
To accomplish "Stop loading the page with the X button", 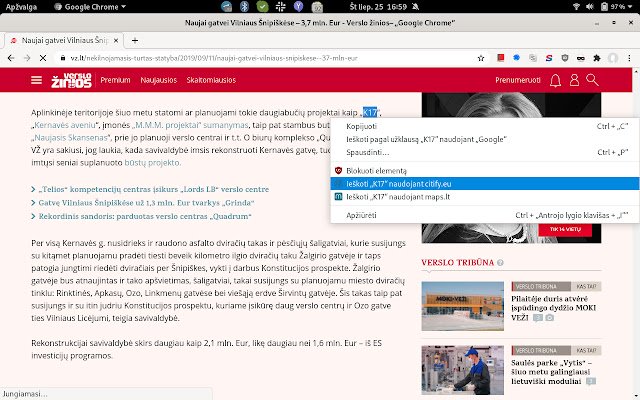I will (43, 58).
